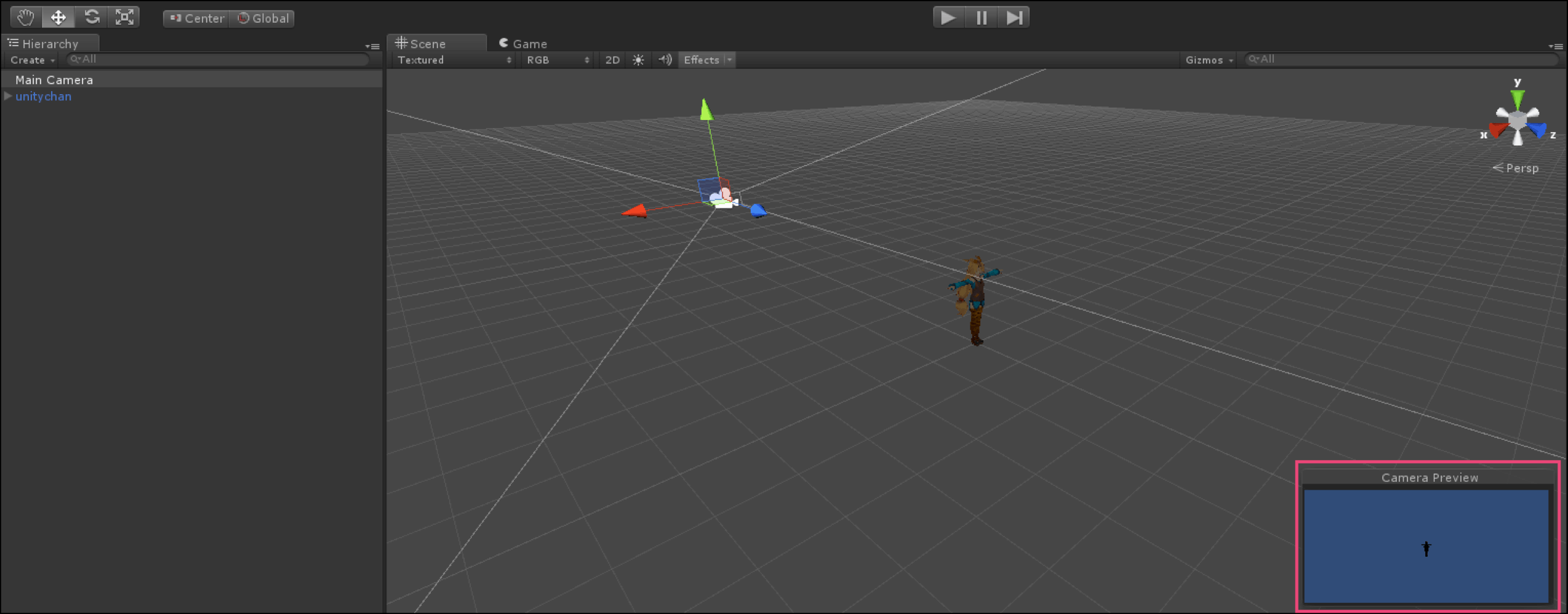This screenshot has height=614, width=1568.
Task: Click the blue Z move handle arrow
Action: pos(758,210)
